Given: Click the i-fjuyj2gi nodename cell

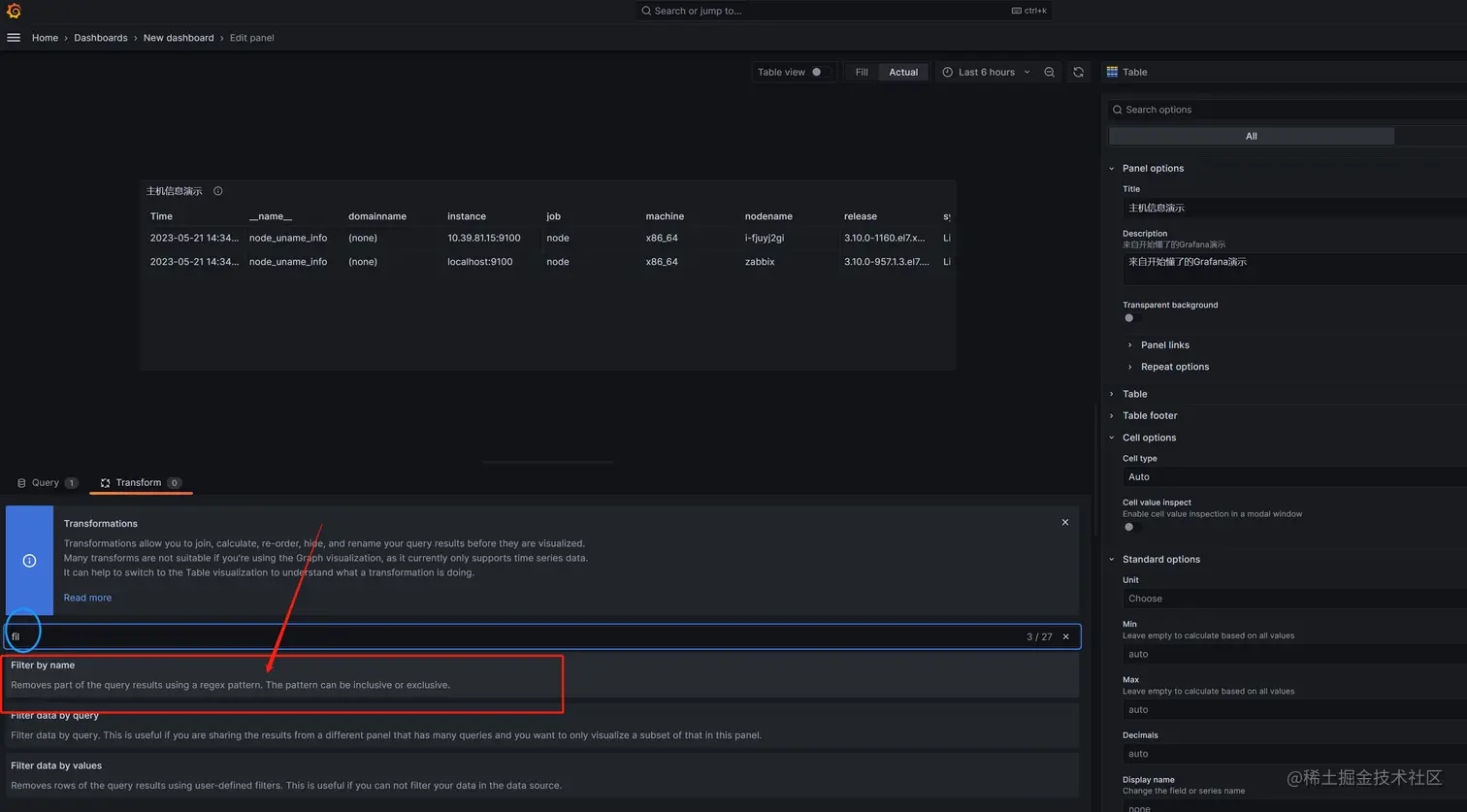Looking at the screenshot, I should [x=765, y=238].
